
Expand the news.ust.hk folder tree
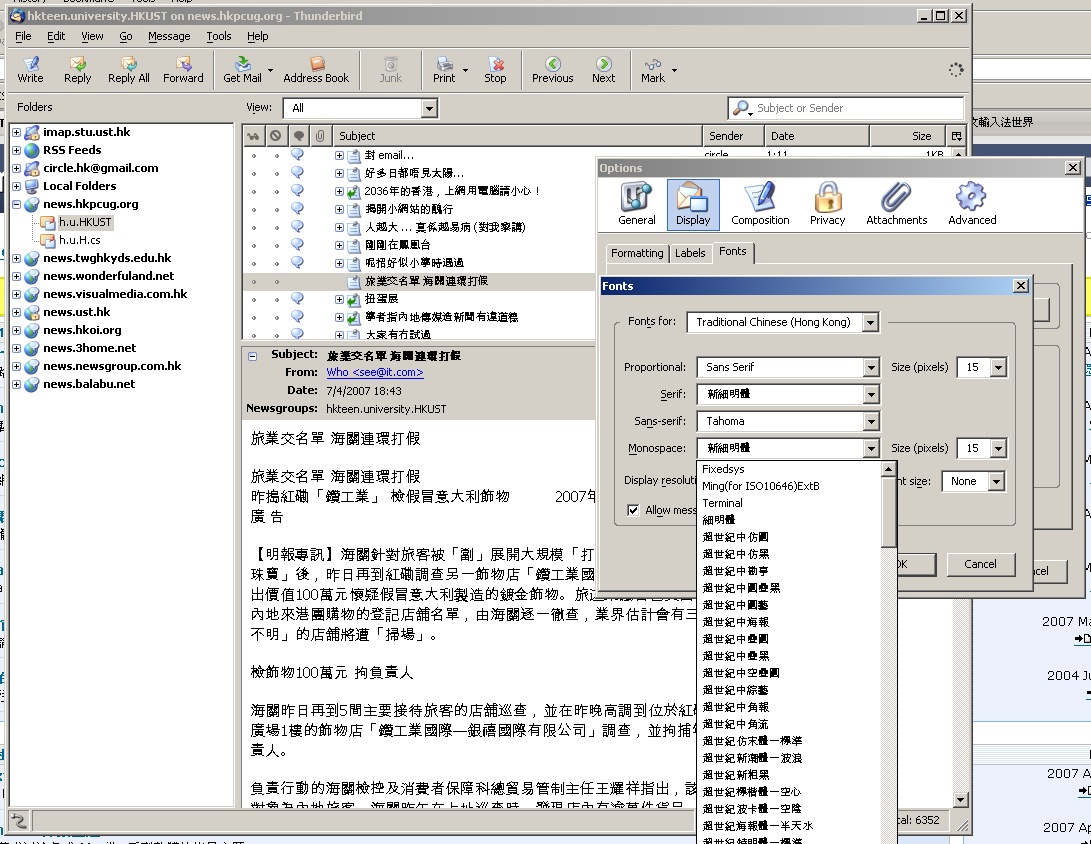[x=16, y=312]
